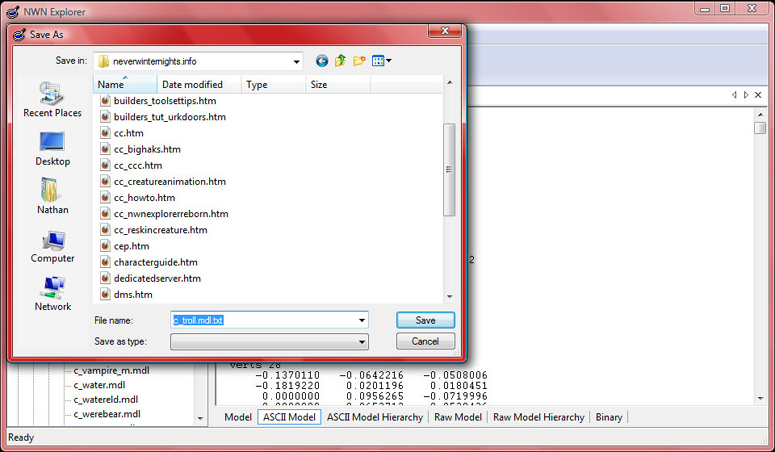Select c_werebear.mdl in the tree

[107, 414]
